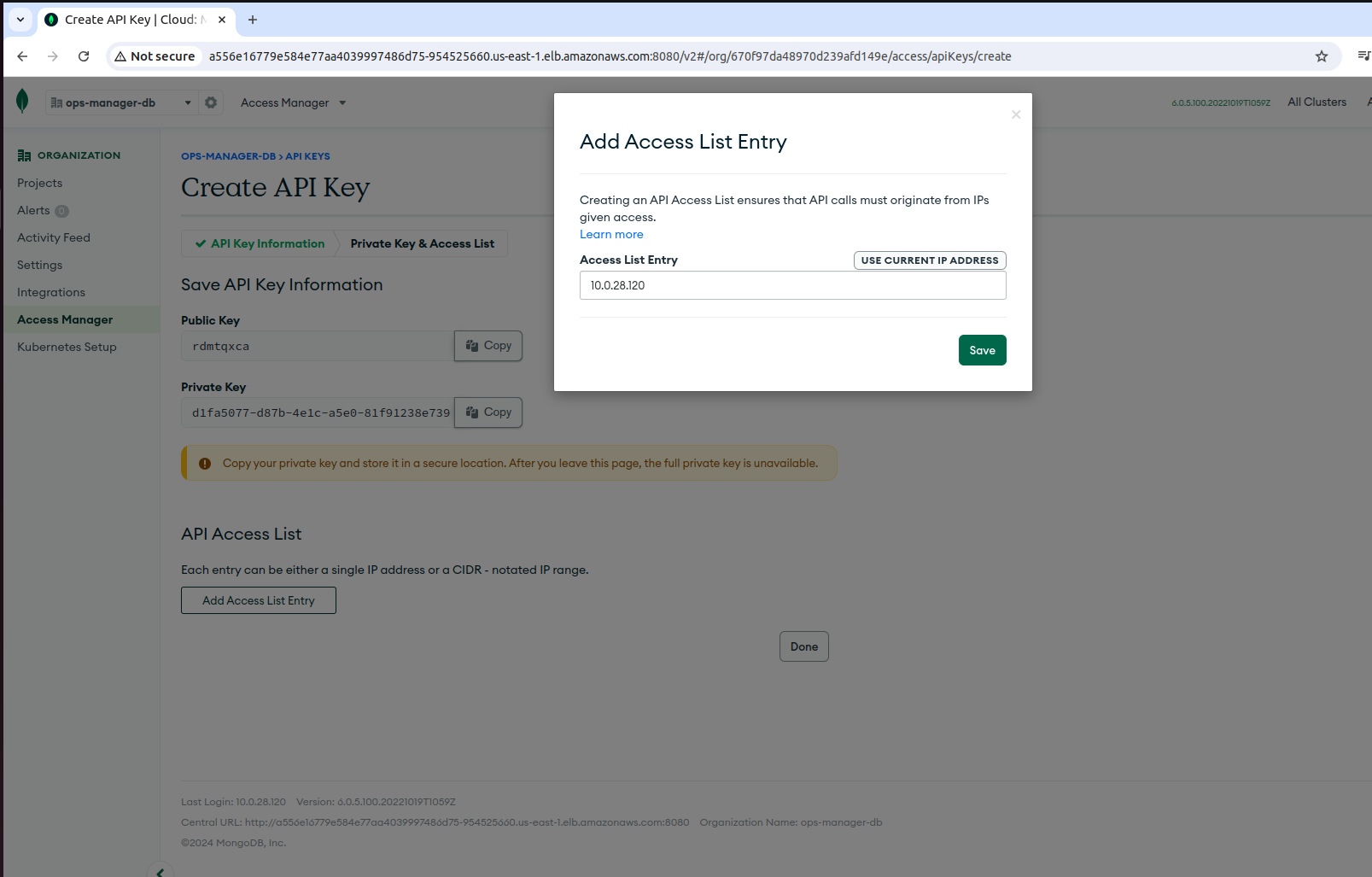The height and width of the screenshot is (877, 1372).
Task: Click browser forward arrow
Action: (53, 56)
